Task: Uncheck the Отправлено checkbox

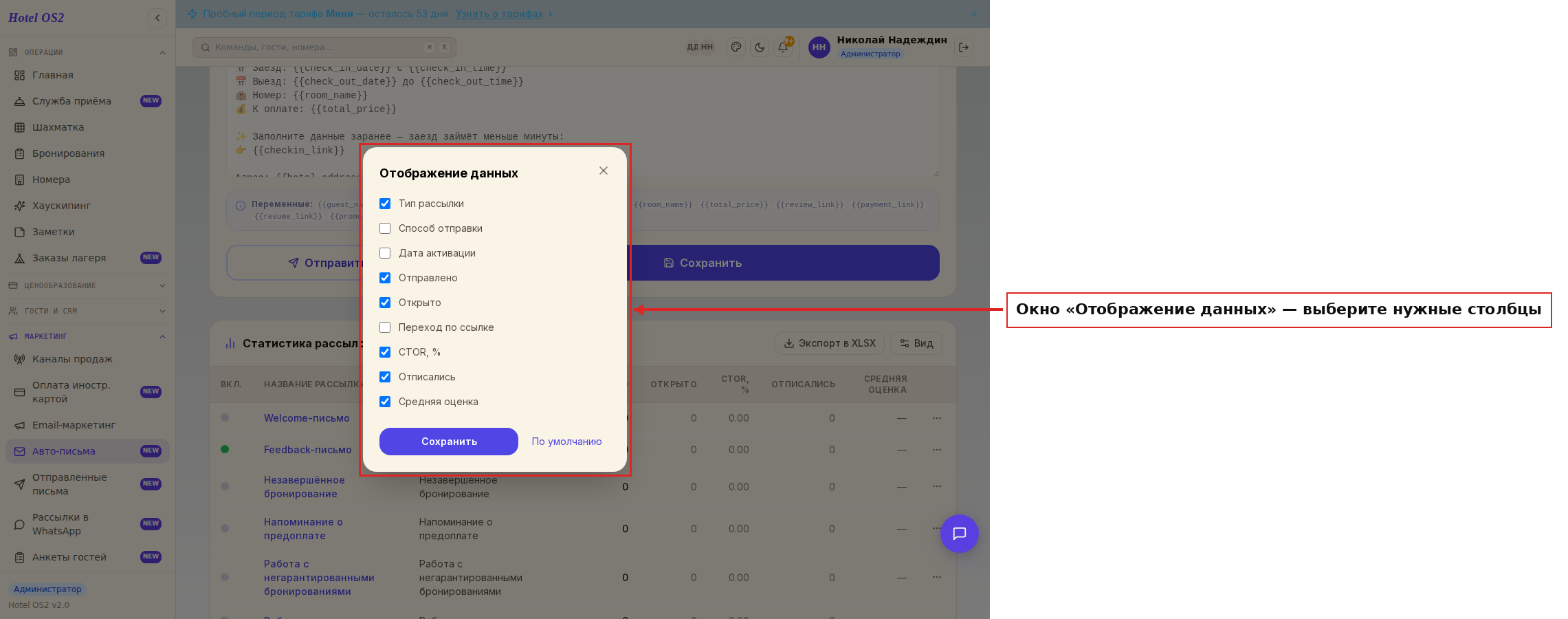Action: (x=385, y=278)
